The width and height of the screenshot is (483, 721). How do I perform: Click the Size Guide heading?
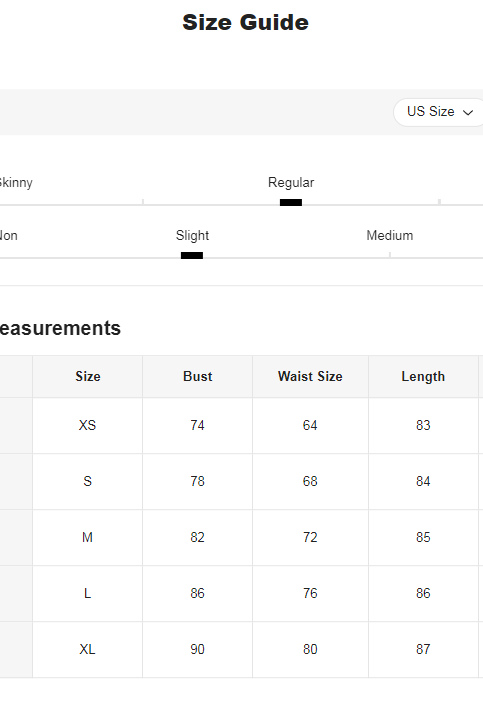(x=245, y=23)
